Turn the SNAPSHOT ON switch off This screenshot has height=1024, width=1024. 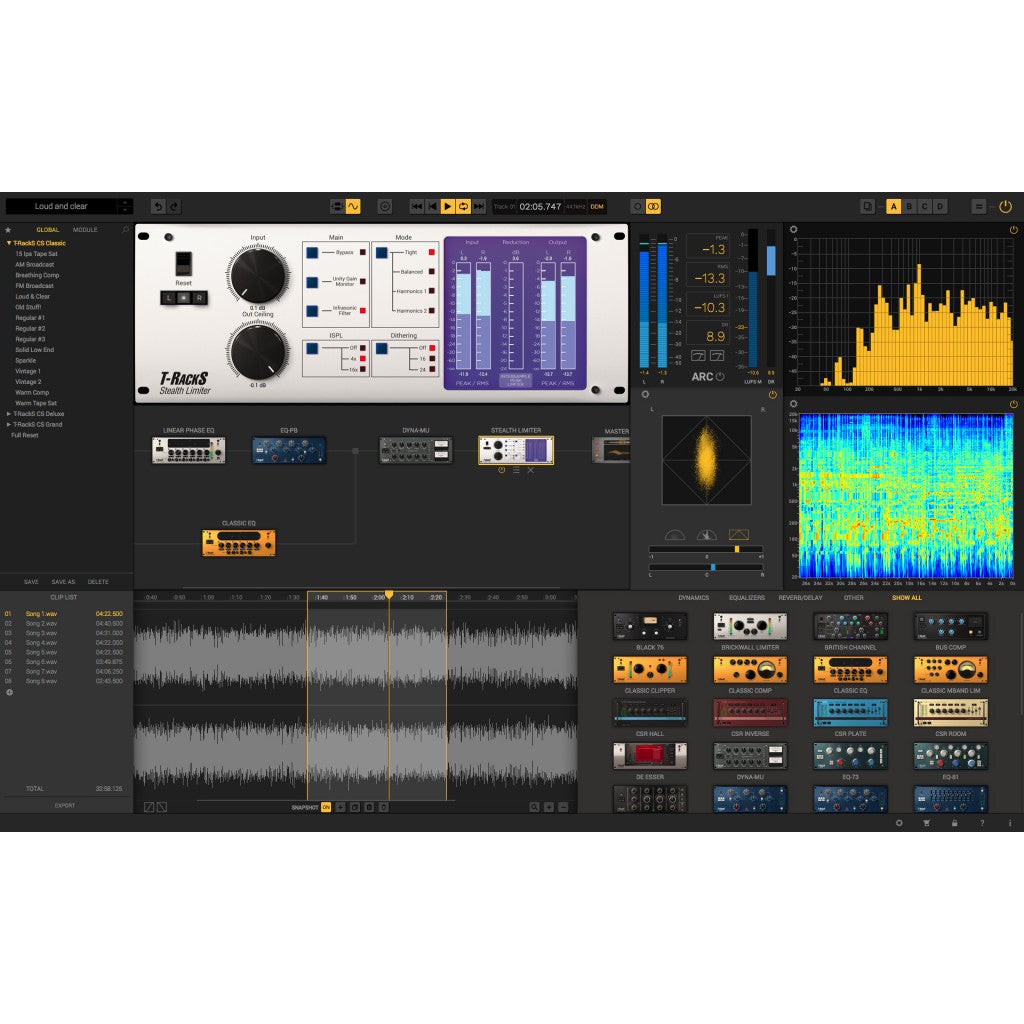tap(326, 807)
